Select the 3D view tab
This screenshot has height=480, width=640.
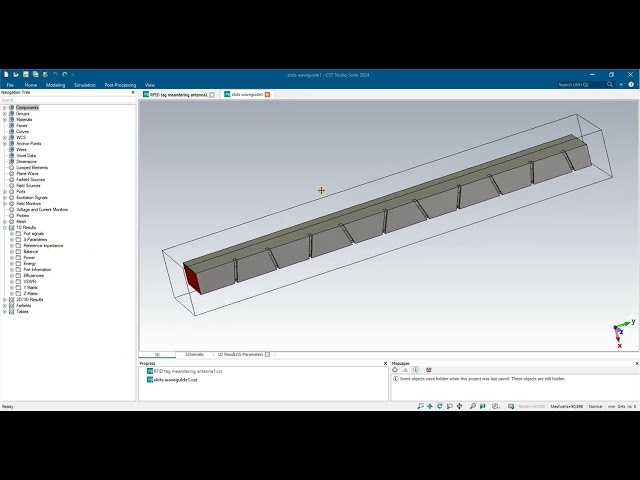(x=157, y=355)
